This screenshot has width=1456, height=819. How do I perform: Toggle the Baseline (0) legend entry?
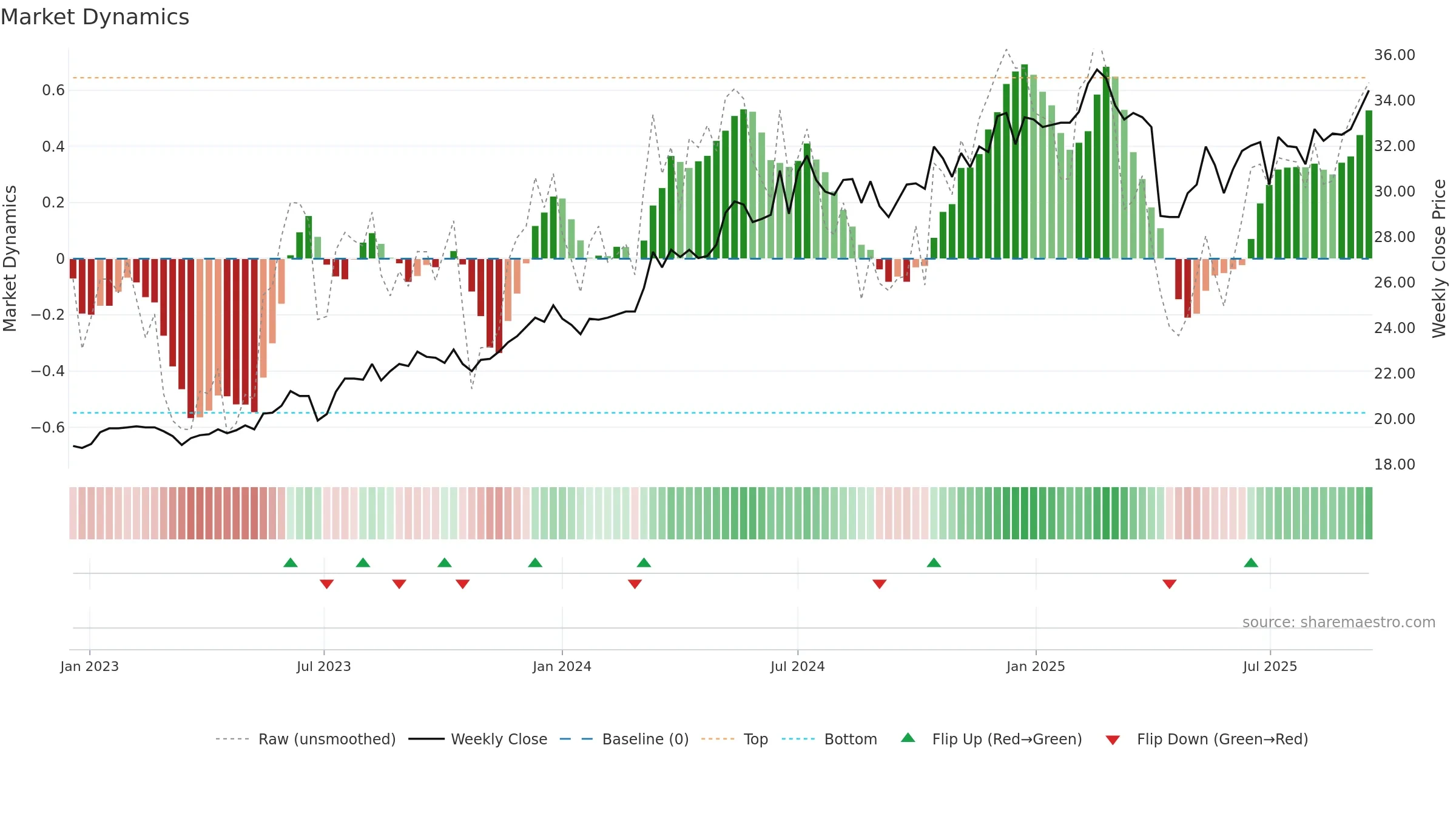(x=624, y=739)
